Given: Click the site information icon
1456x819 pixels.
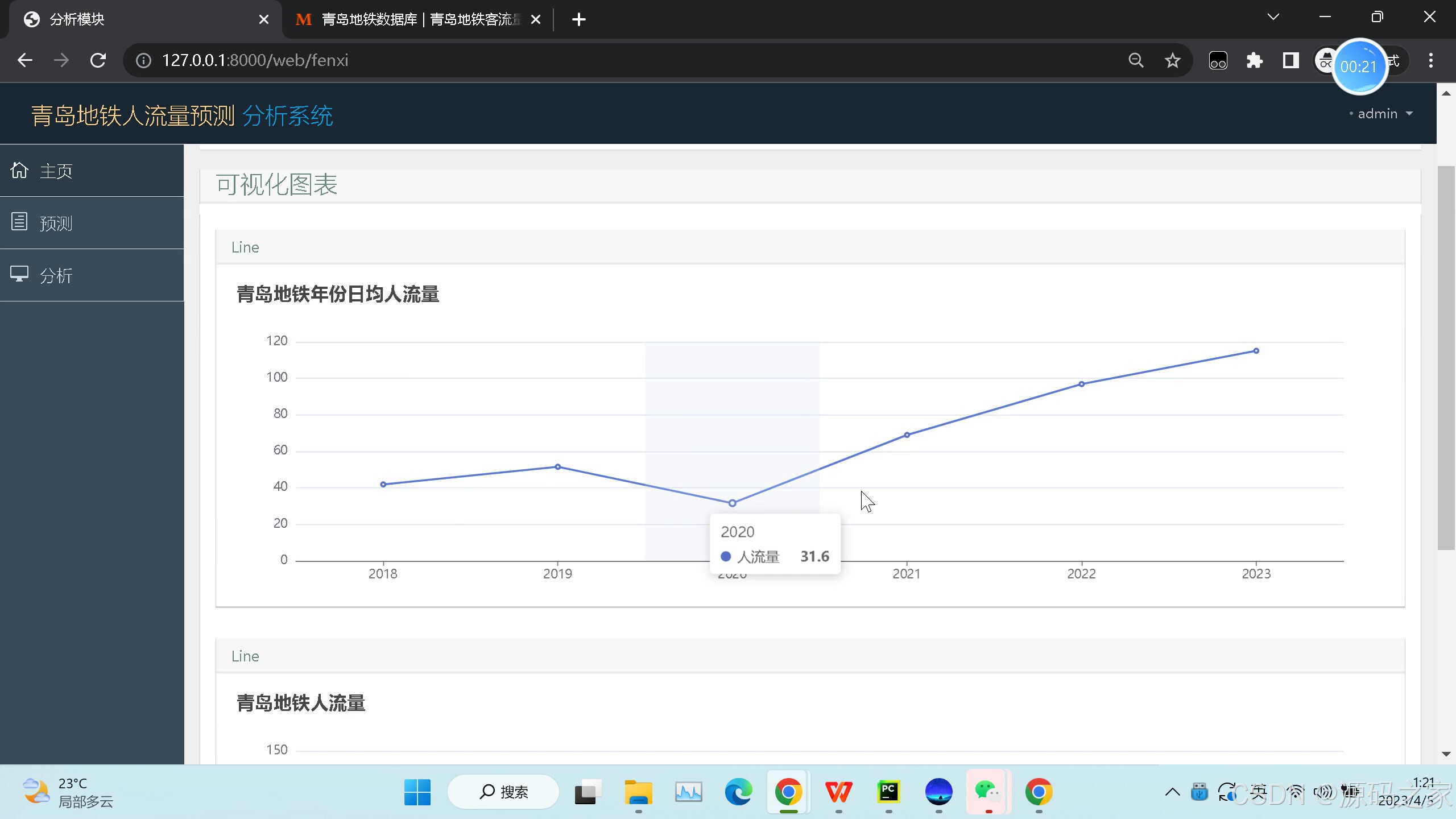Looking at the screenshot, I should click(x=144, y=60).
